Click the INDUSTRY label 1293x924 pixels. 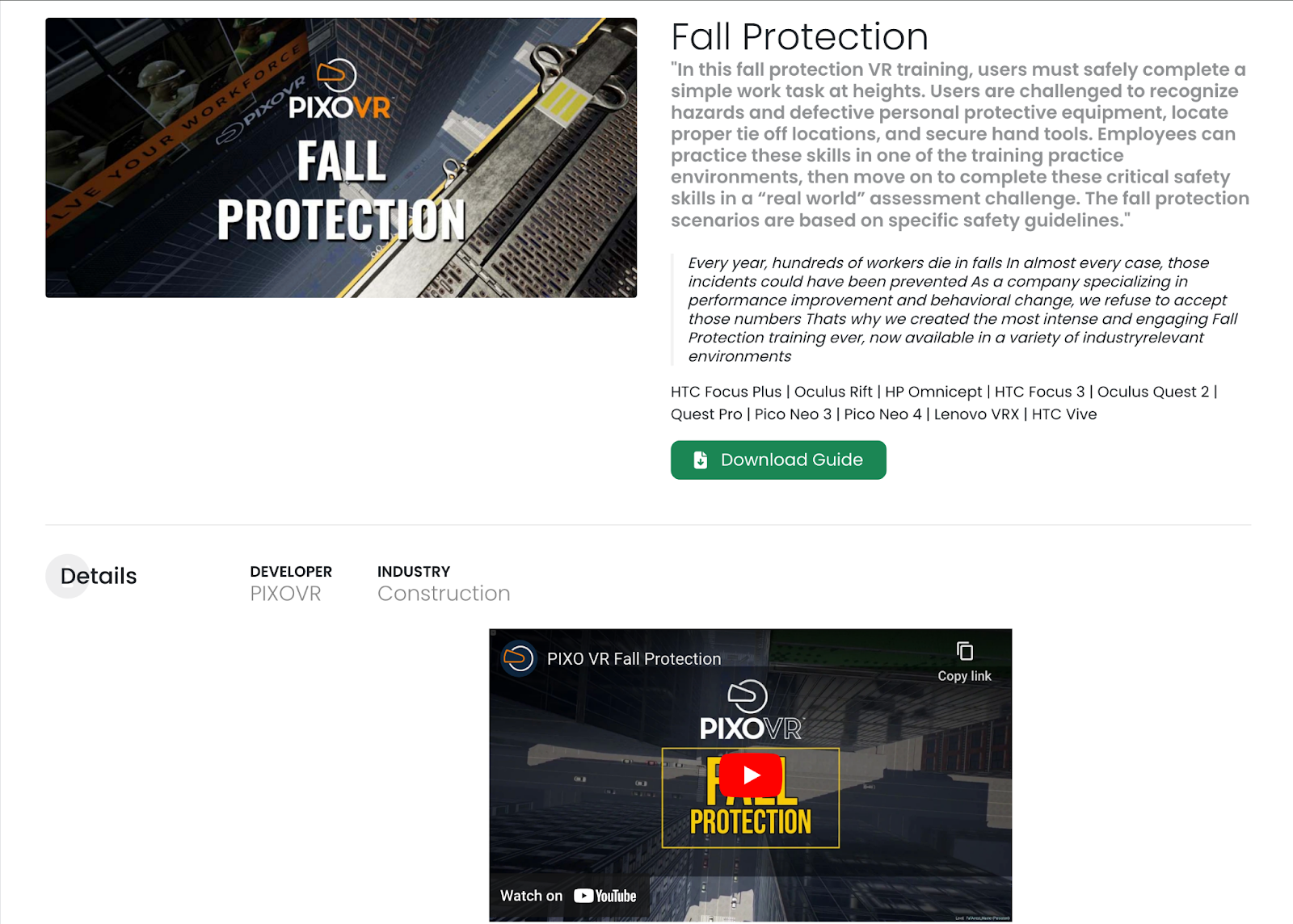[x=414, y=572]
